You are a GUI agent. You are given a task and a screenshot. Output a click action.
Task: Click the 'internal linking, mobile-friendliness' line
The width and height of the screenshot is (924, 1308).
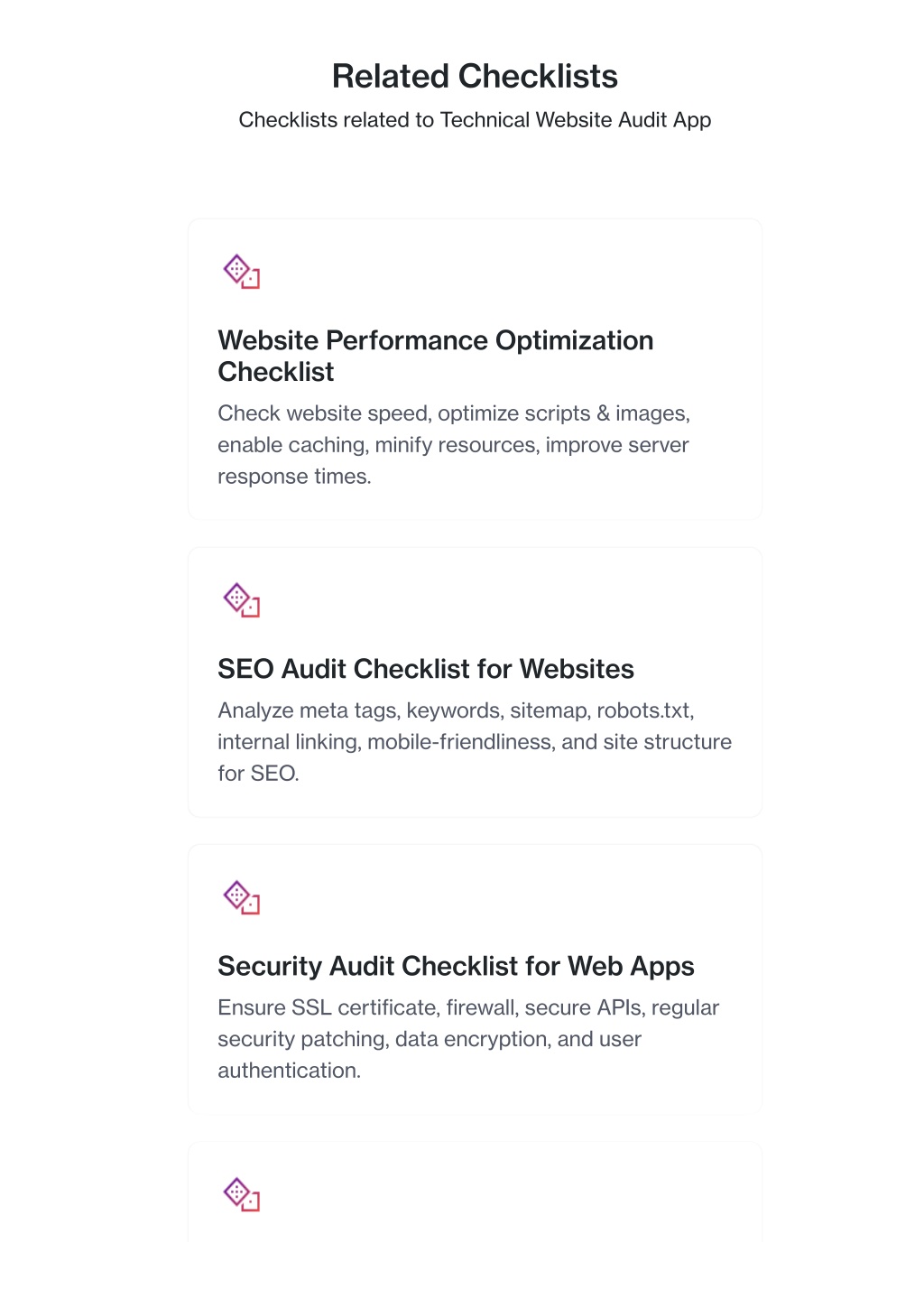[x=475, y=742]
